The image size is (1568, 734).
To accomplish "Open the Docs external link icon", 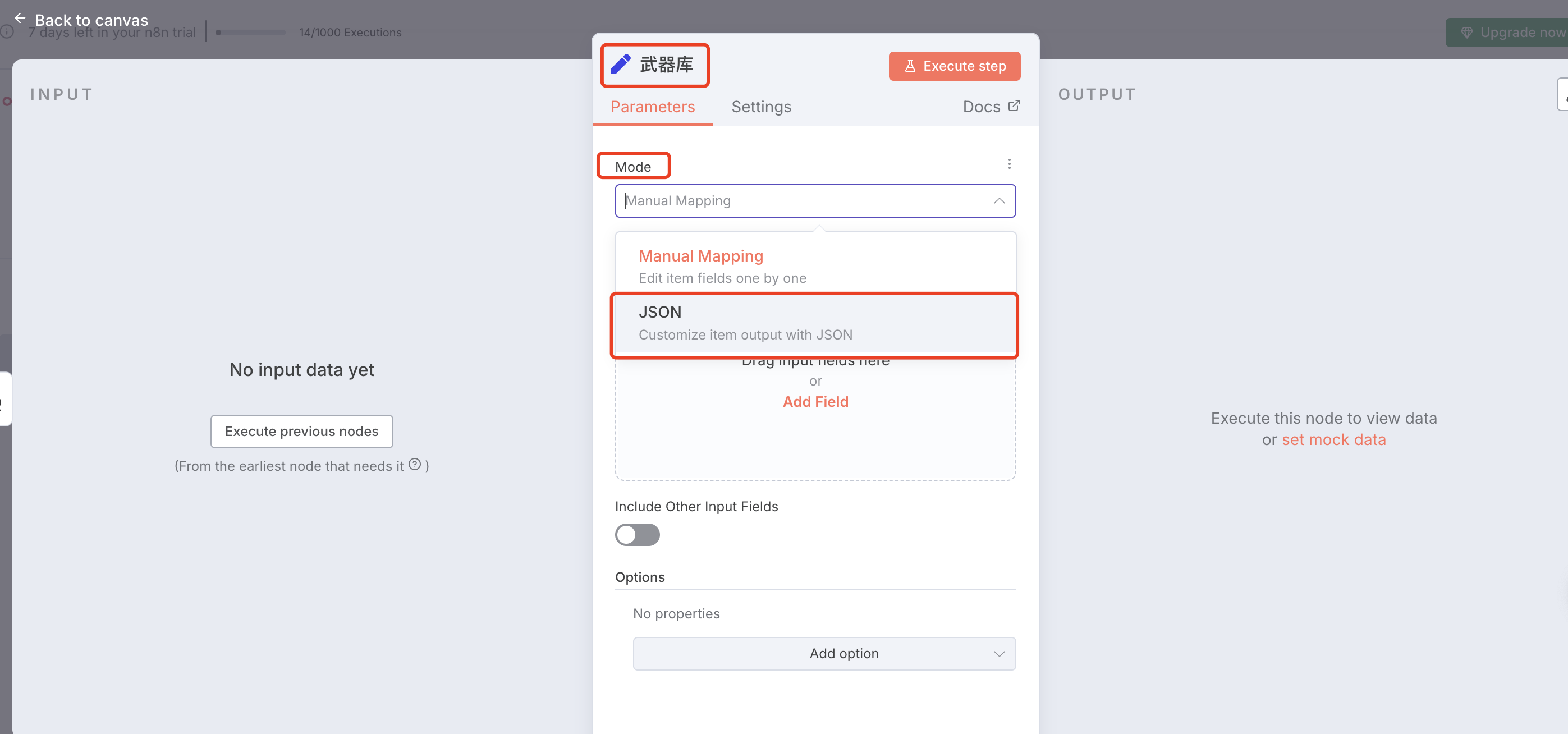I will (x=1014, y=106).
